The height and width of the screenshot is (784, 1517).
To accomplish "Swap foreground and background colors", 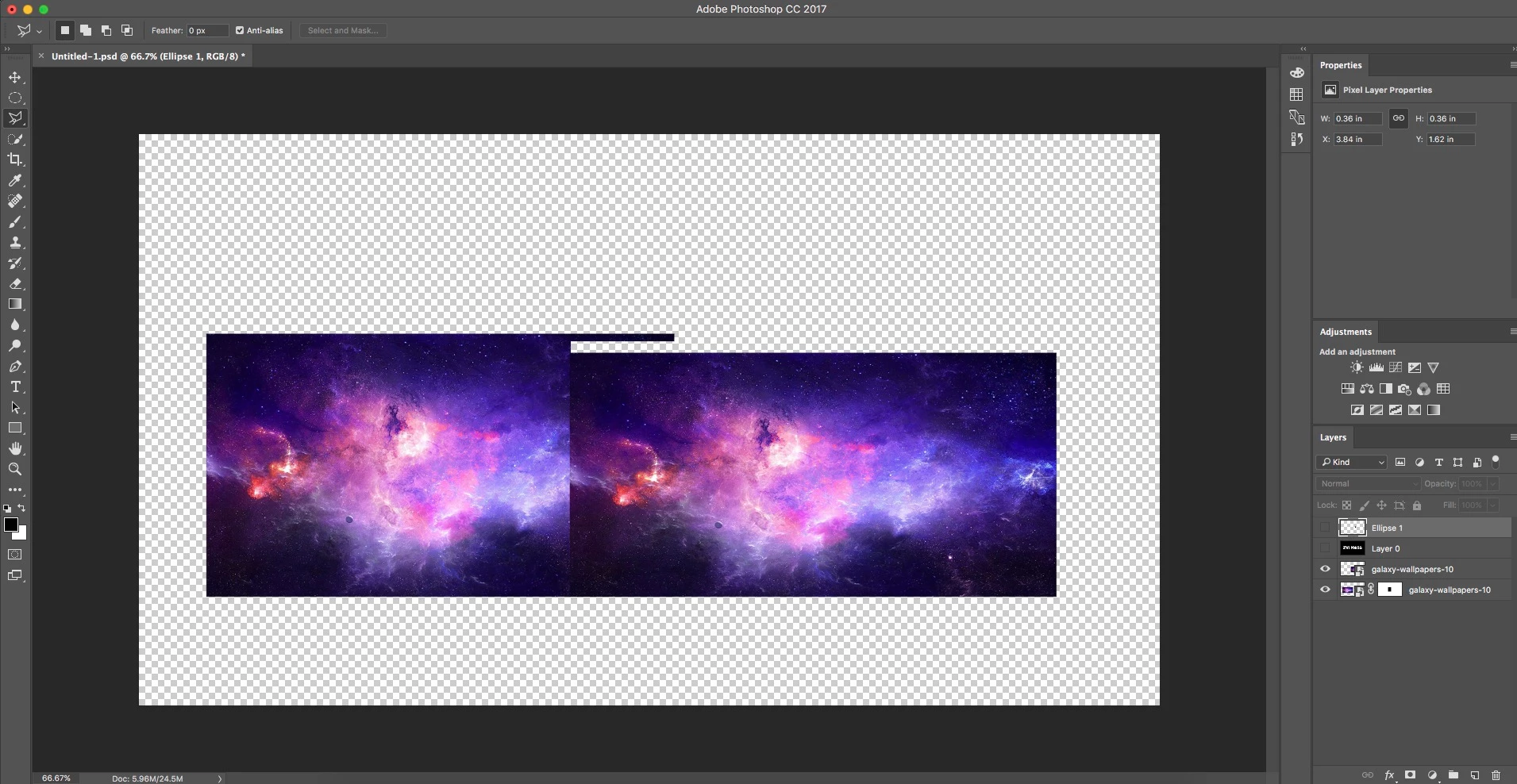I will (22, 508).
